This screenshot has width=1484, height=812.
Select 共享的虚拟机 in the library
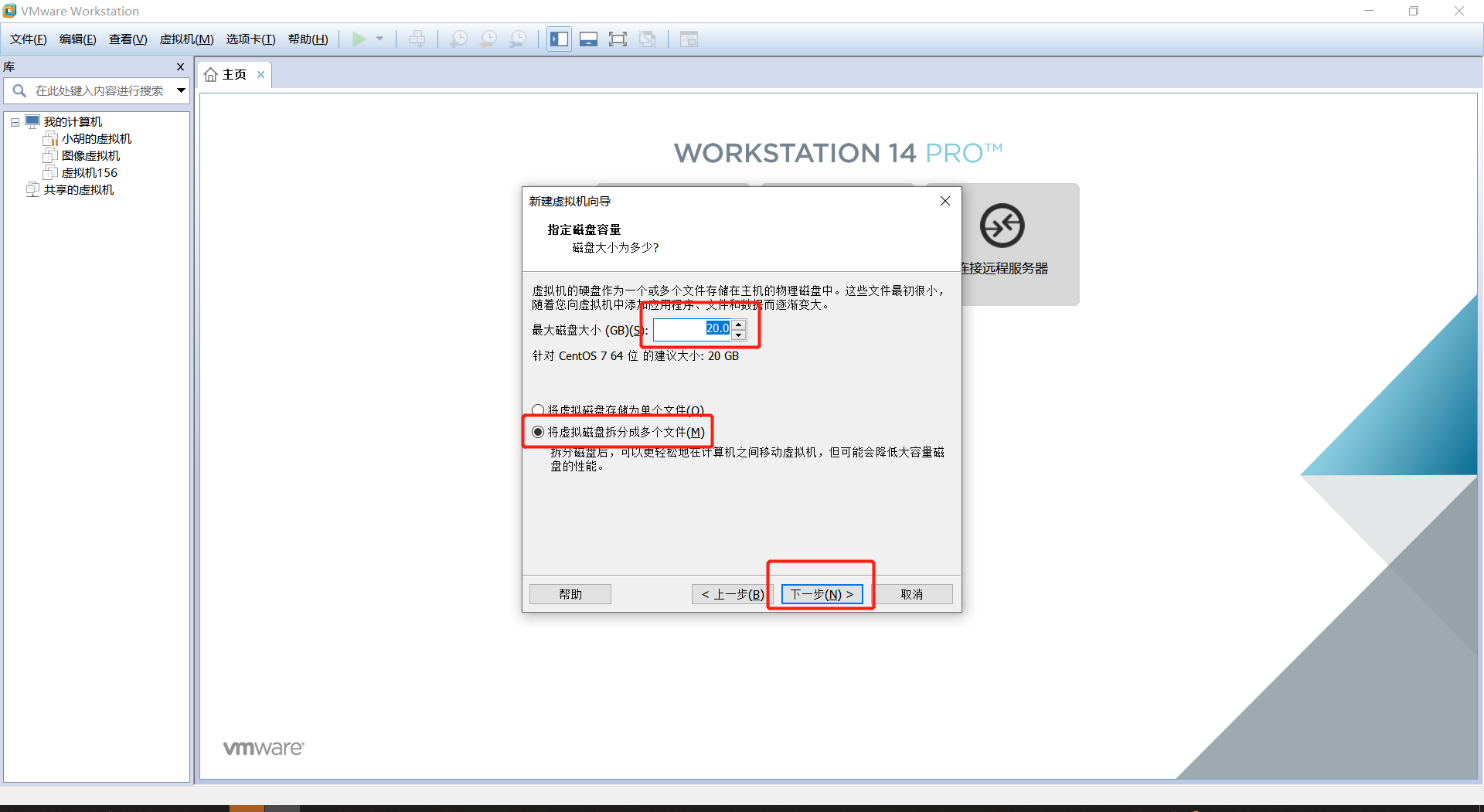tap(79, 190)
